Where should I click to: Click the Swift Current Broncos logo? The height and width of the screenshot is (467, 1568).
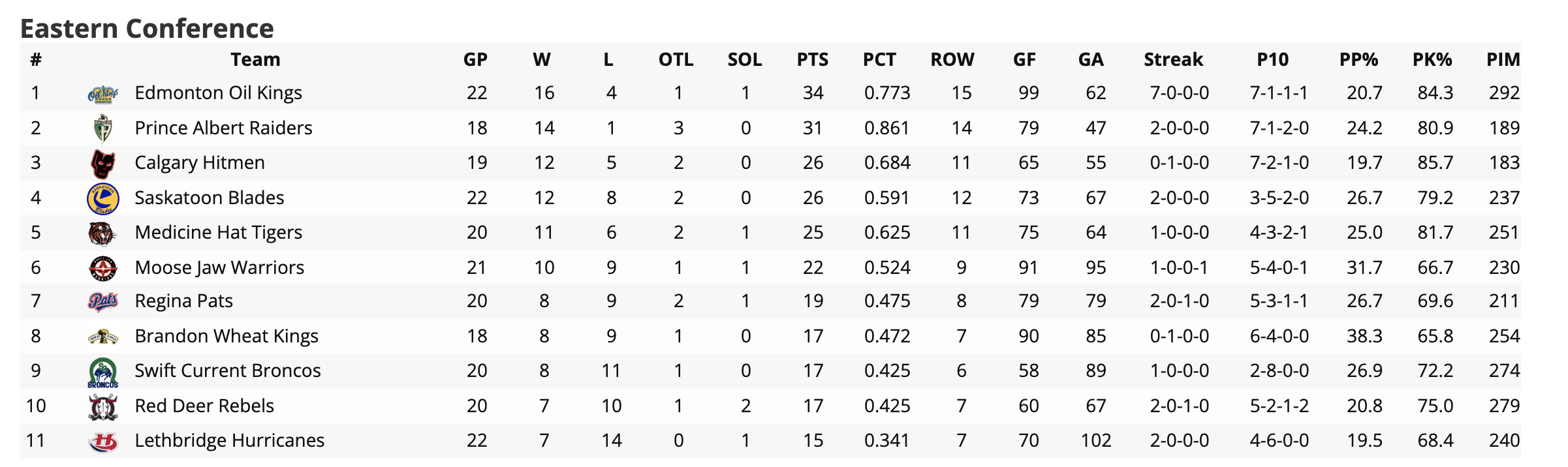pos(102,372)
